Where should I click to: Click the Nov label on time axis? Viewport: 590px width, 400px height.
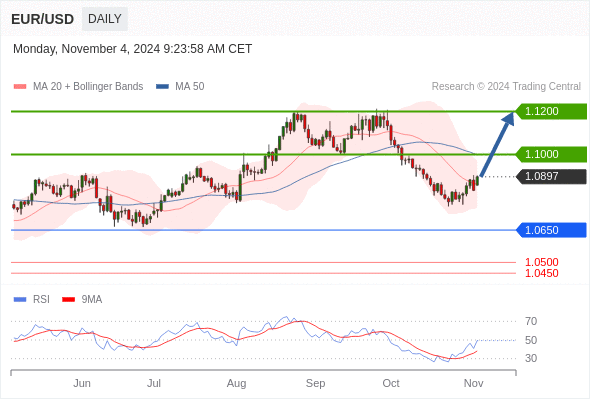tap(473, 383)
